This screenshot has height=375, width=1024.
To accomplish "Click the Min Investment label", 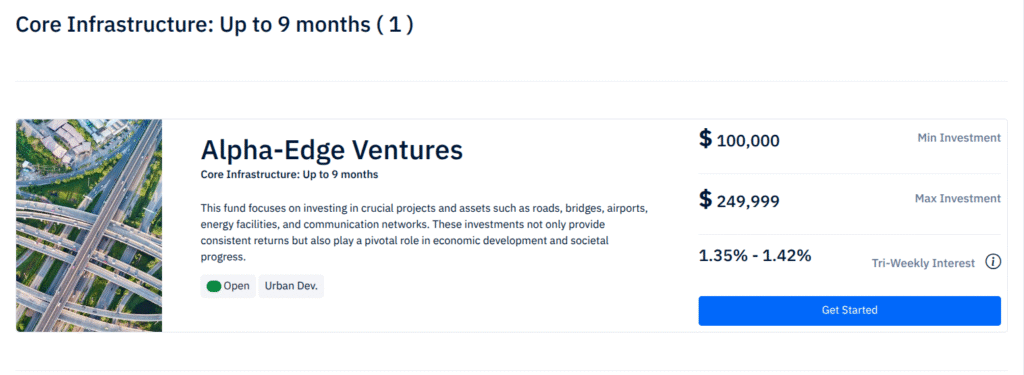I will [959, 138].
